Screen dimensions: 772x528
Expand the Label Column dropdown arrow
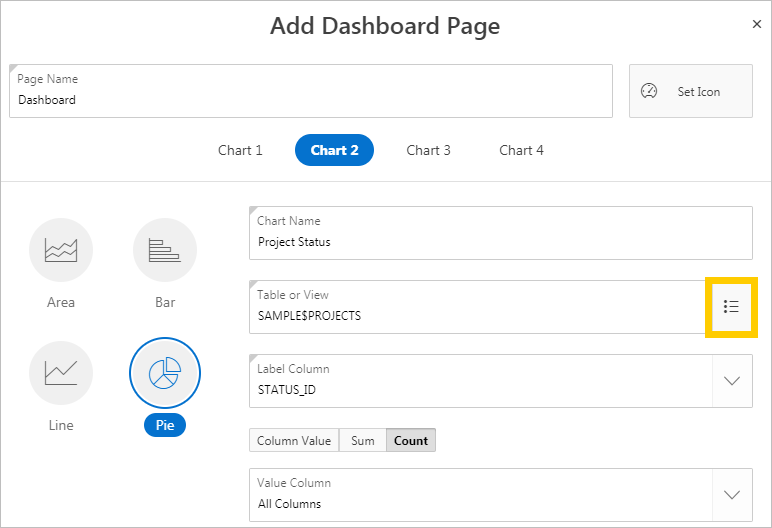732,381
